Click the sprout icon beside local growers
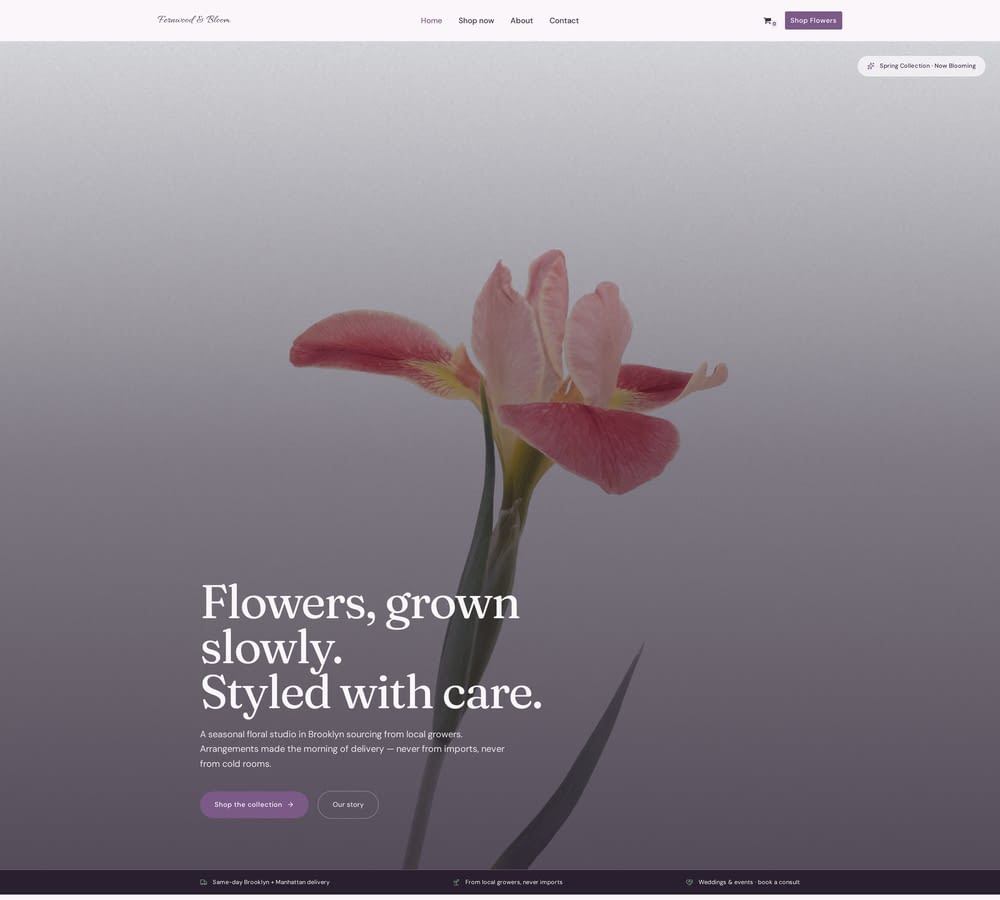Viewport: 1000px width, 900px height. pos(456,882)
